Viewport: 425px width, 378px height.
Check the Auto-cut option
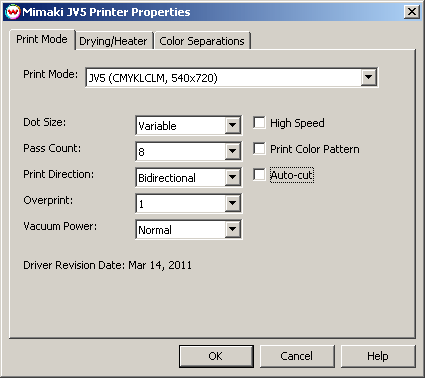(259, 174)
